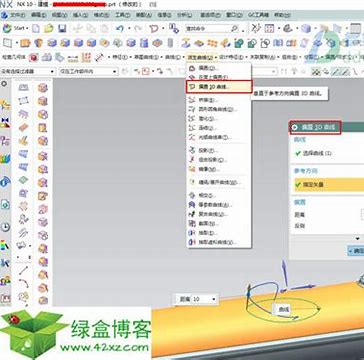Choose the 偏置 3D 曲线 menu entry

coord(219,87)
